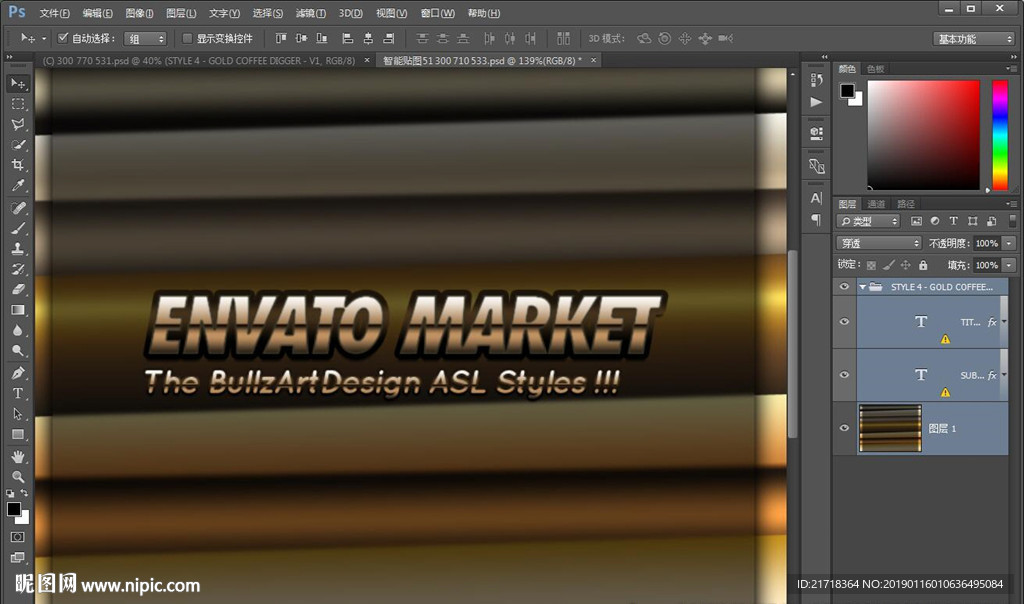
Task: Switch to the GOLD COFFEE DIGGER document tab
Action: pos(199,61)
